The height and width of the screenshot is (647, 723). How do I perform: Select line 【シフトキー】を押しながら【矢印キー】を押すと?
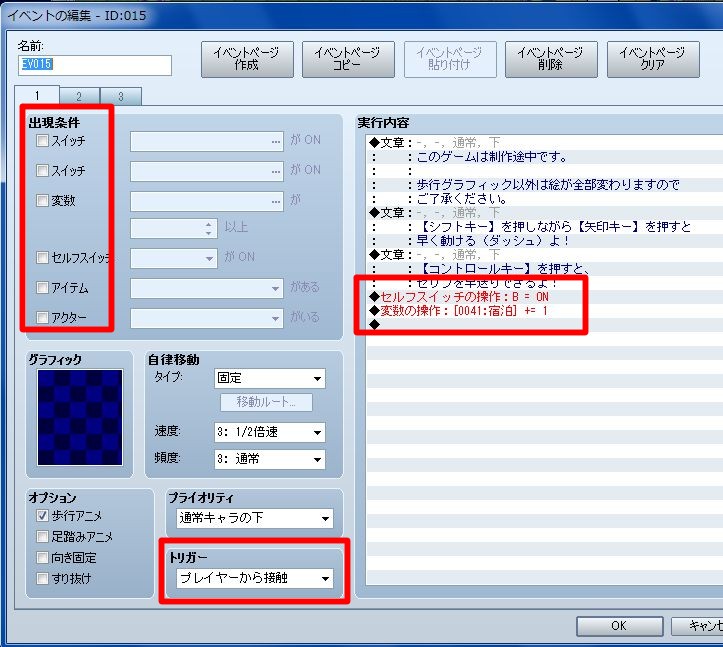click(x=554, y=227)
